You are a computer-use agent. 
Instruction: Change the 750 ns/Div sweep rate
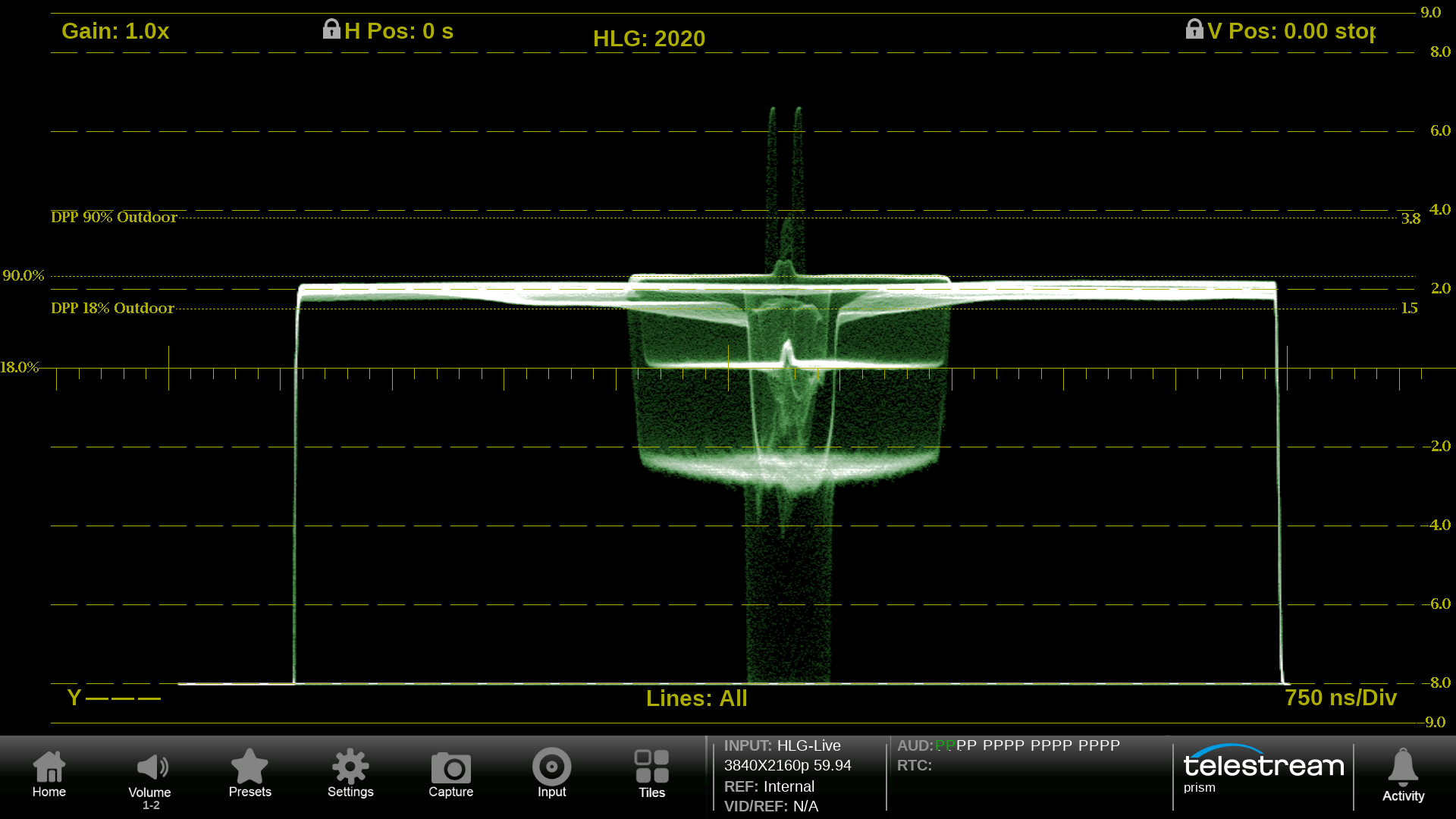tap(1340, 698)
